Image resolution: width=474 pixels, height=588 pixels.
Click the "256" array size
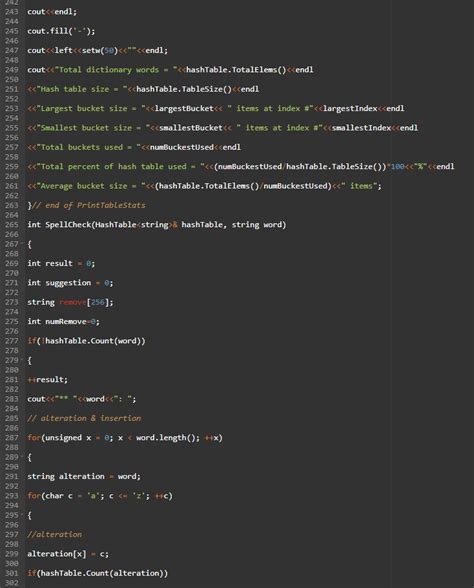click(x=98, y=302)
